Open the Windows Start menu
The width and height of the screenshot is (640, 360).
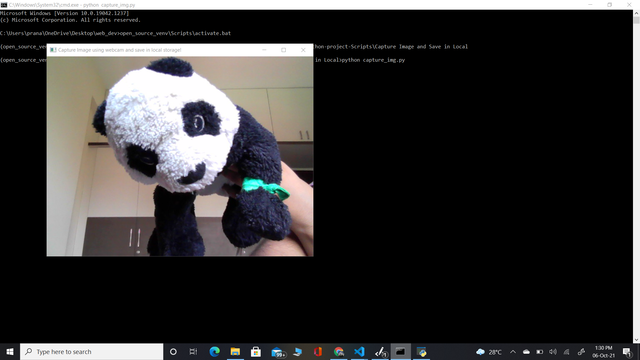[x=10, y=351]
